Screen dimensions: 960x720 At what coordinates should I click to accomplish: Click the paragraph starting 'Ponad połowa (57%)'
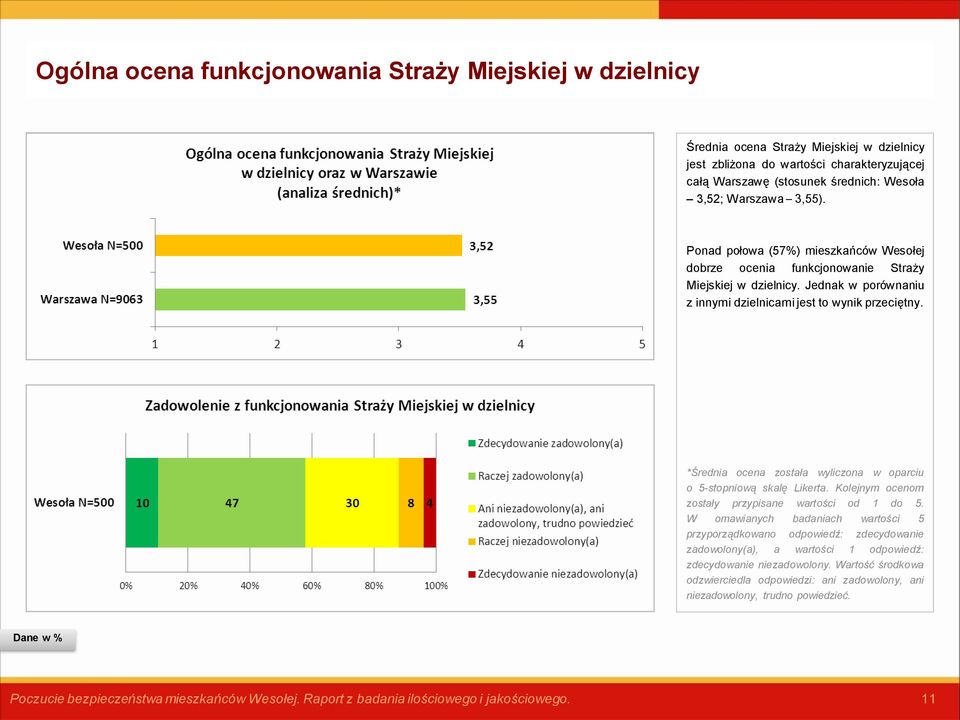(805, 277)
